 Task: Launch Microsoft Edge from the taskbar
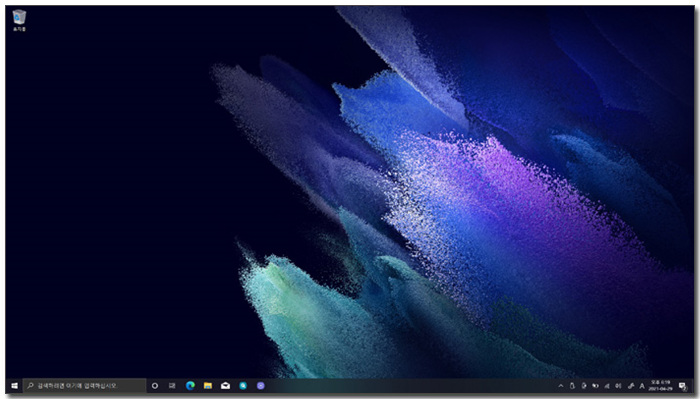point(191,386)
